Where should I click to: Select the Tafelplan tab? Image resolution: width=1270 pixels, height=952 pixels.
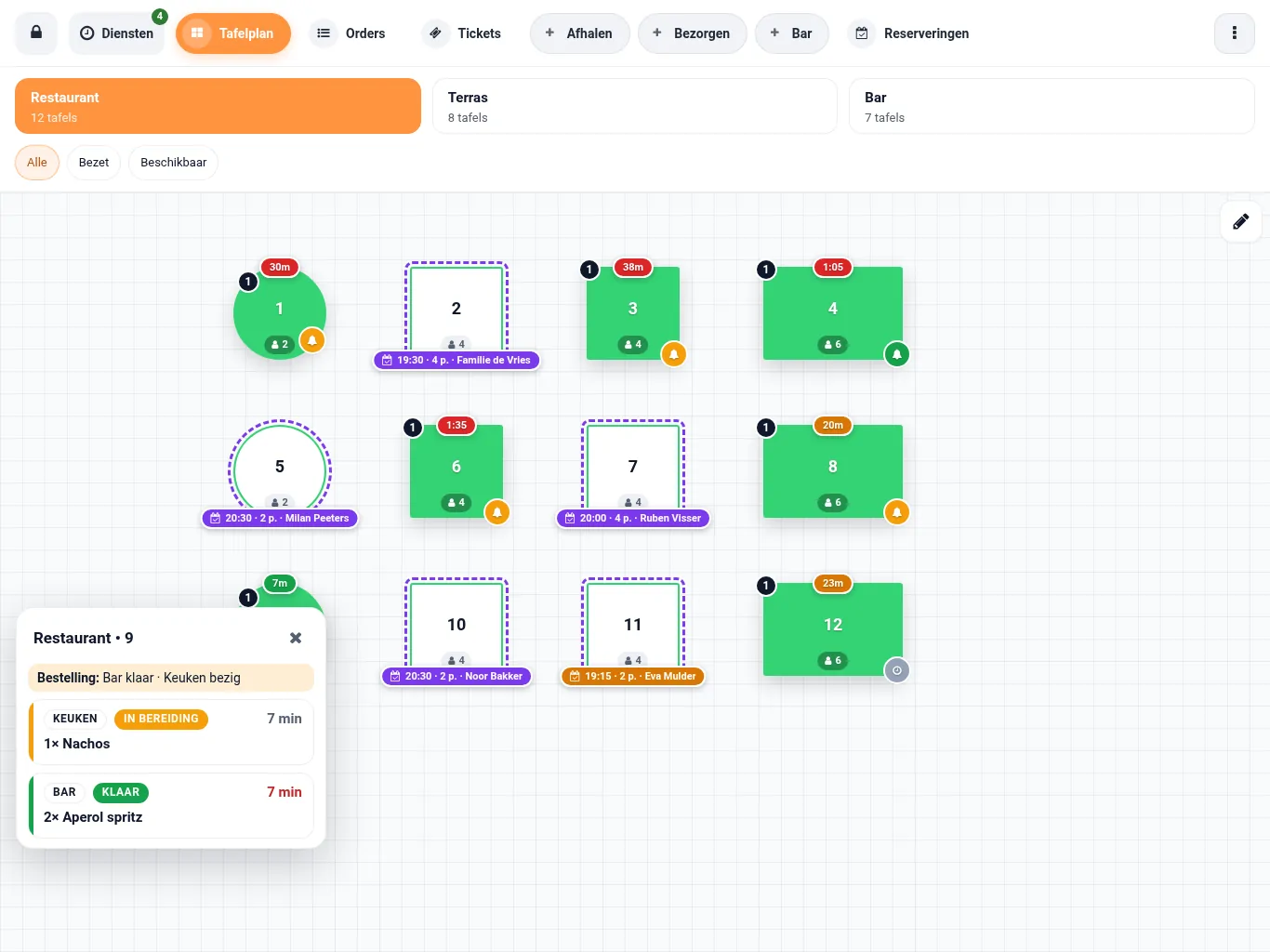233,33
